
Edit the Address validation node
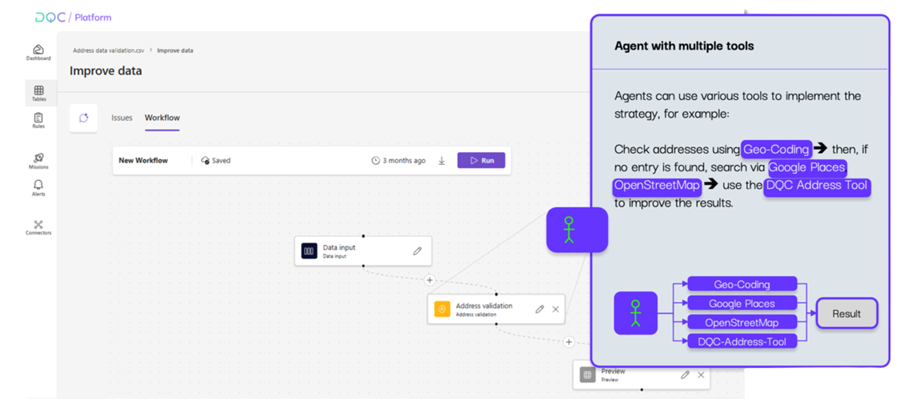point(540,310)
